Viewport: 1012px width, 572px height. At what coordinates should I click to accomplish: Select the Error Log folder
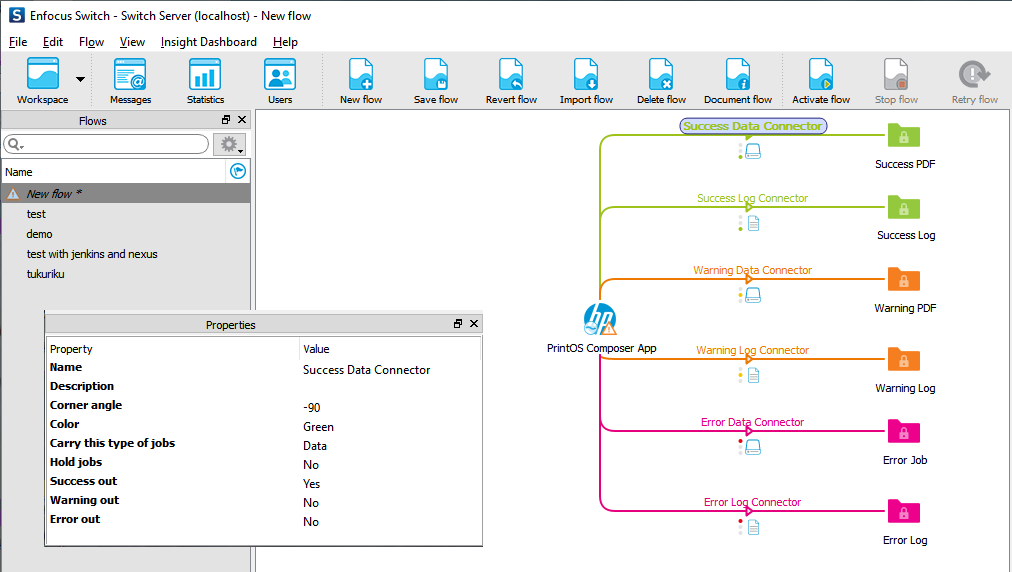904,511
